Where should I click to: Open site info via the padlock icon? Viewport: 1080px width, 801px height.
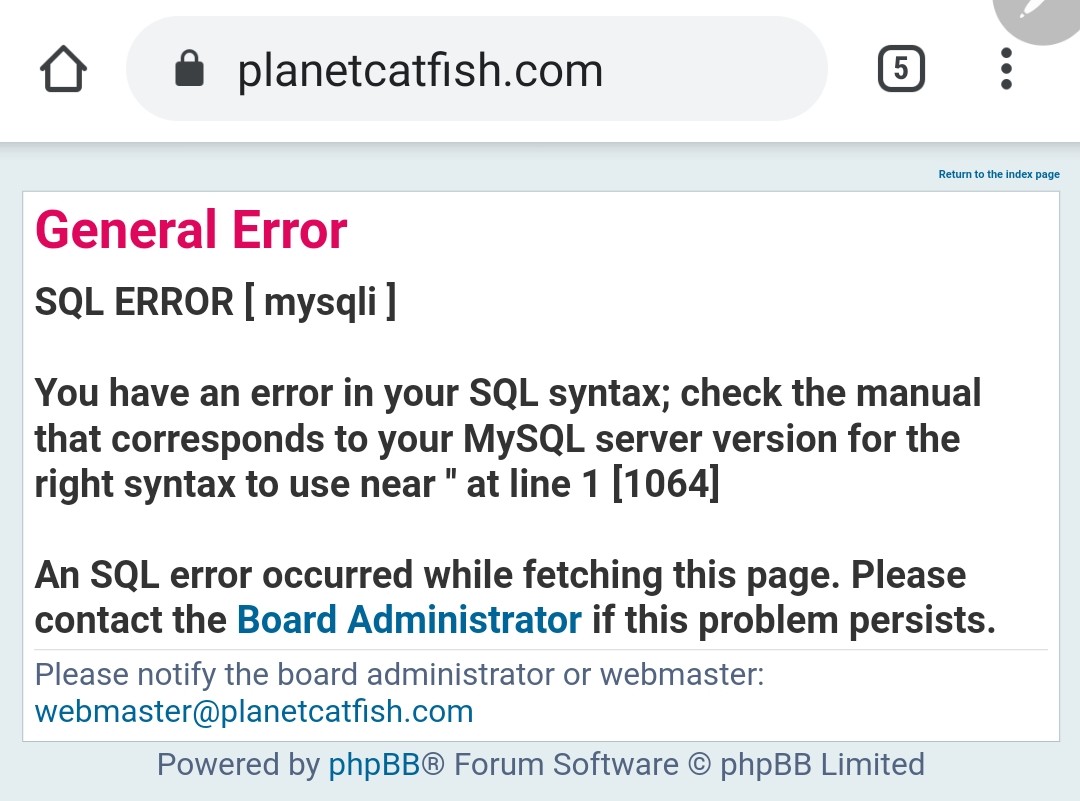point(189,68)
